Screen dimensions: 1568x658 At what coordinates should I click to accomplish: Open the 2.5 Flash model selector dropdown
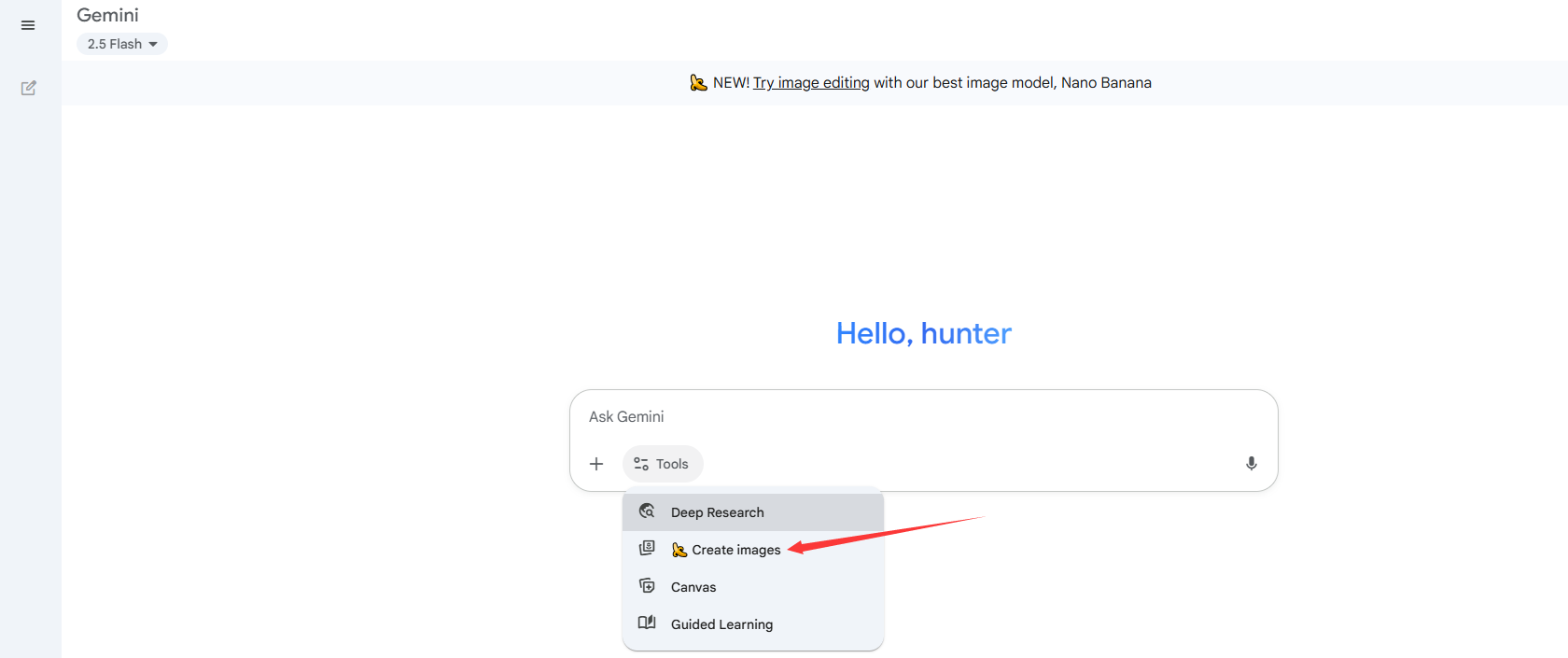point(122,44)
